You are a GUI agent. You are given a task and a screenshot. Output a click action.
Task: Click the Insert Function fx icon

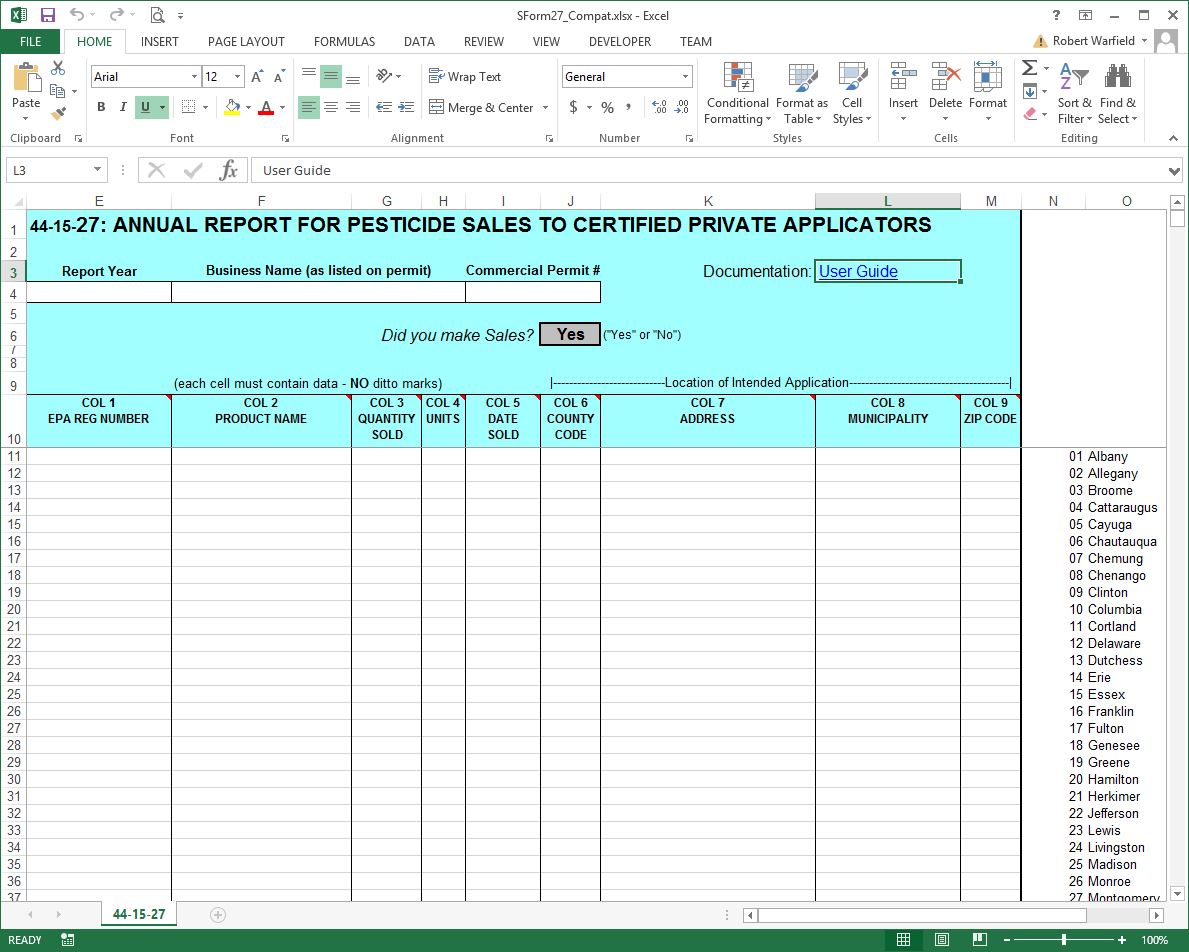229,170
